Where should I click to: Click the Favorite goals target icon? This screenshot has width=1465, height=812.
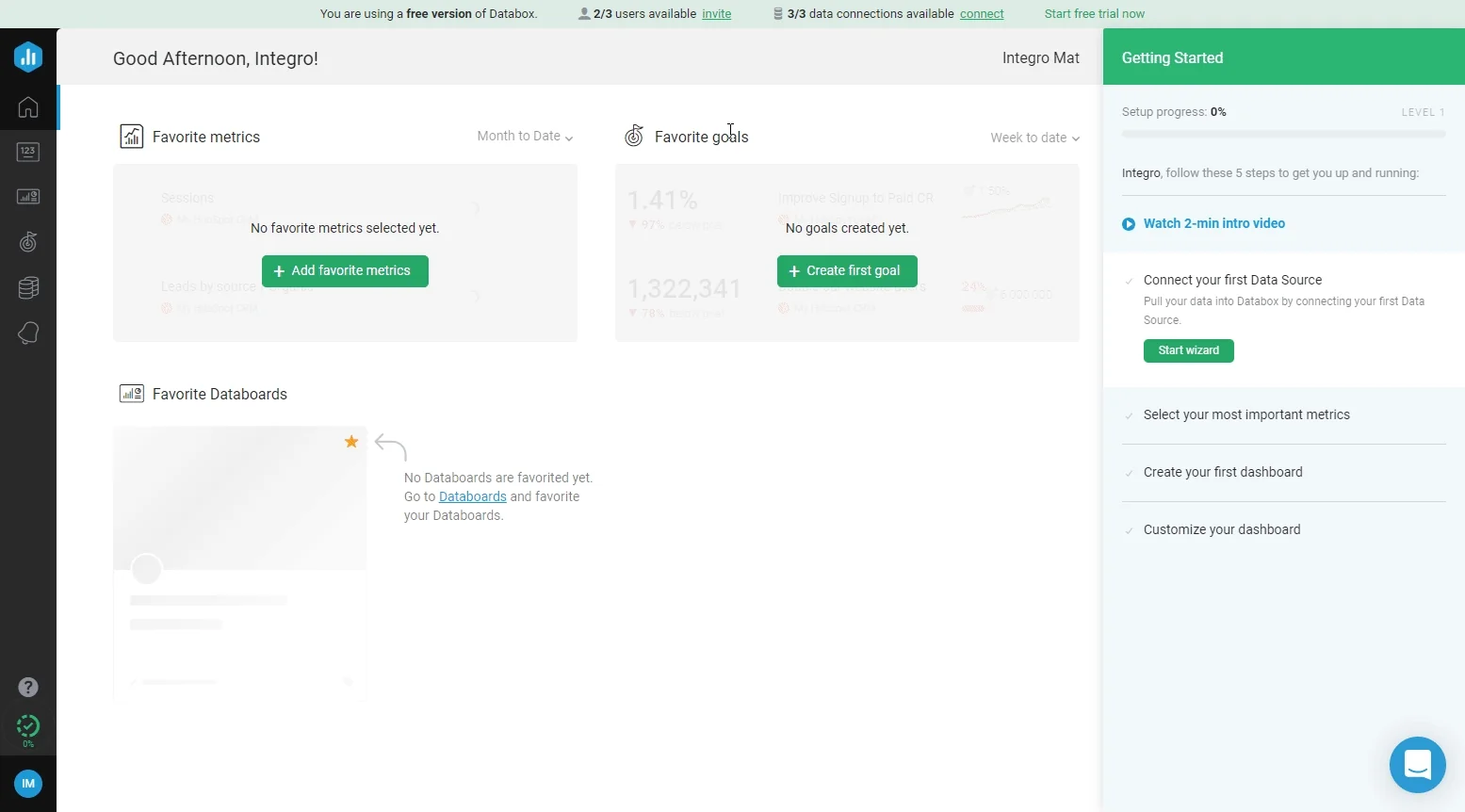(x=634, y=137)
